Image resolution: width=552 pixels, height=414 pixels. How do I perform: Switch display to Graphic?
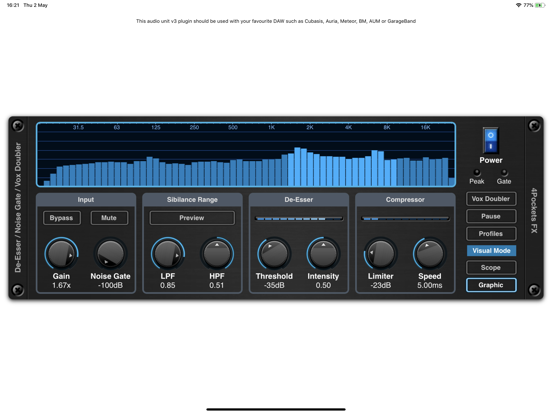click(x=491, y=285)
